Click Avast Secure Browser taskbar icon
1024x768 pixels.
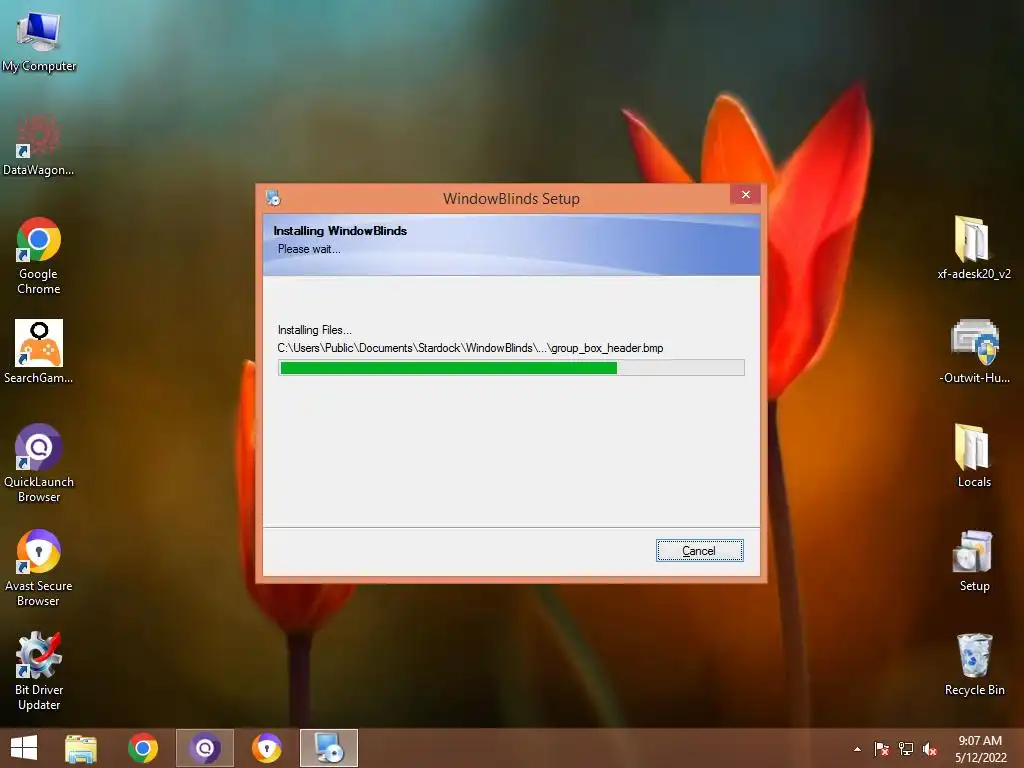tap(266, 748)
